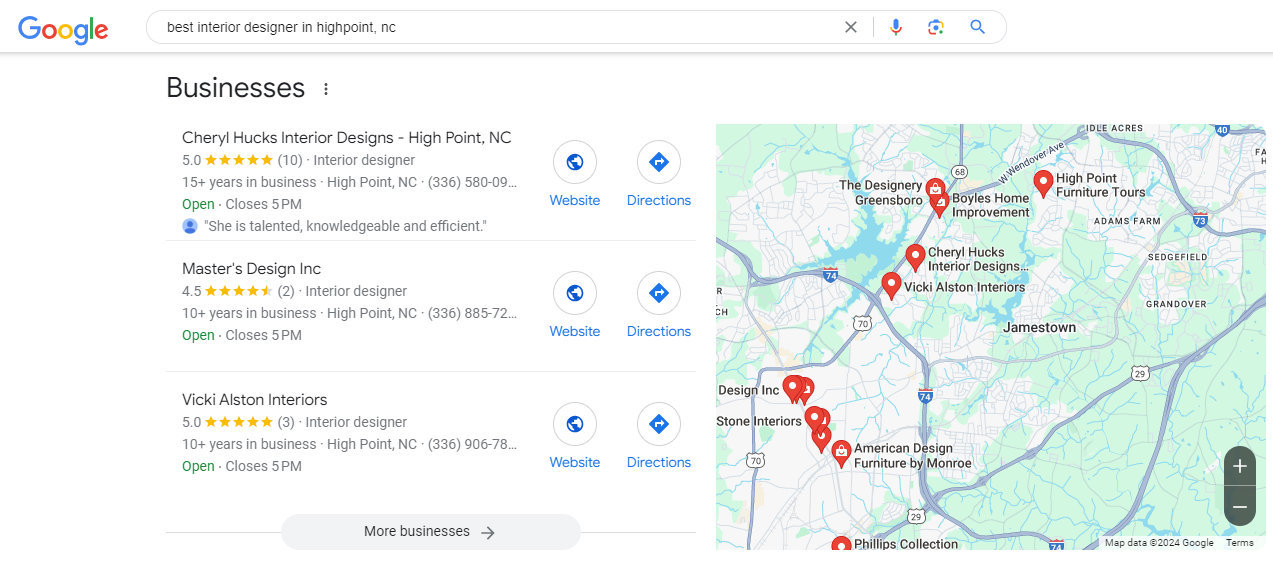
Task: Click The Designery Greensboro map pin
Action: tap(934, 189)
